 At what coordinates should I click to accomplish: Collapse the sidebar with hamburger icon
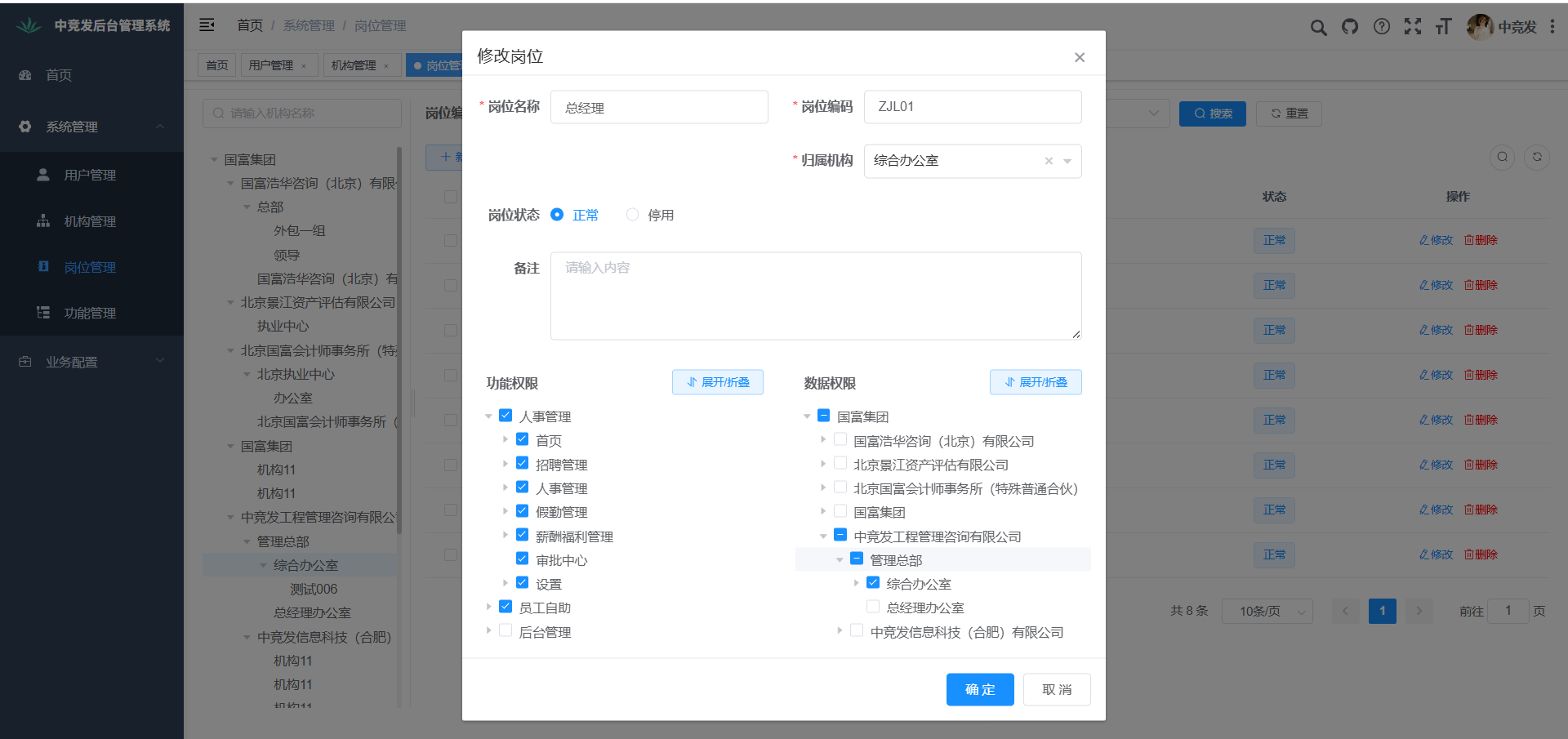point(207,25)
